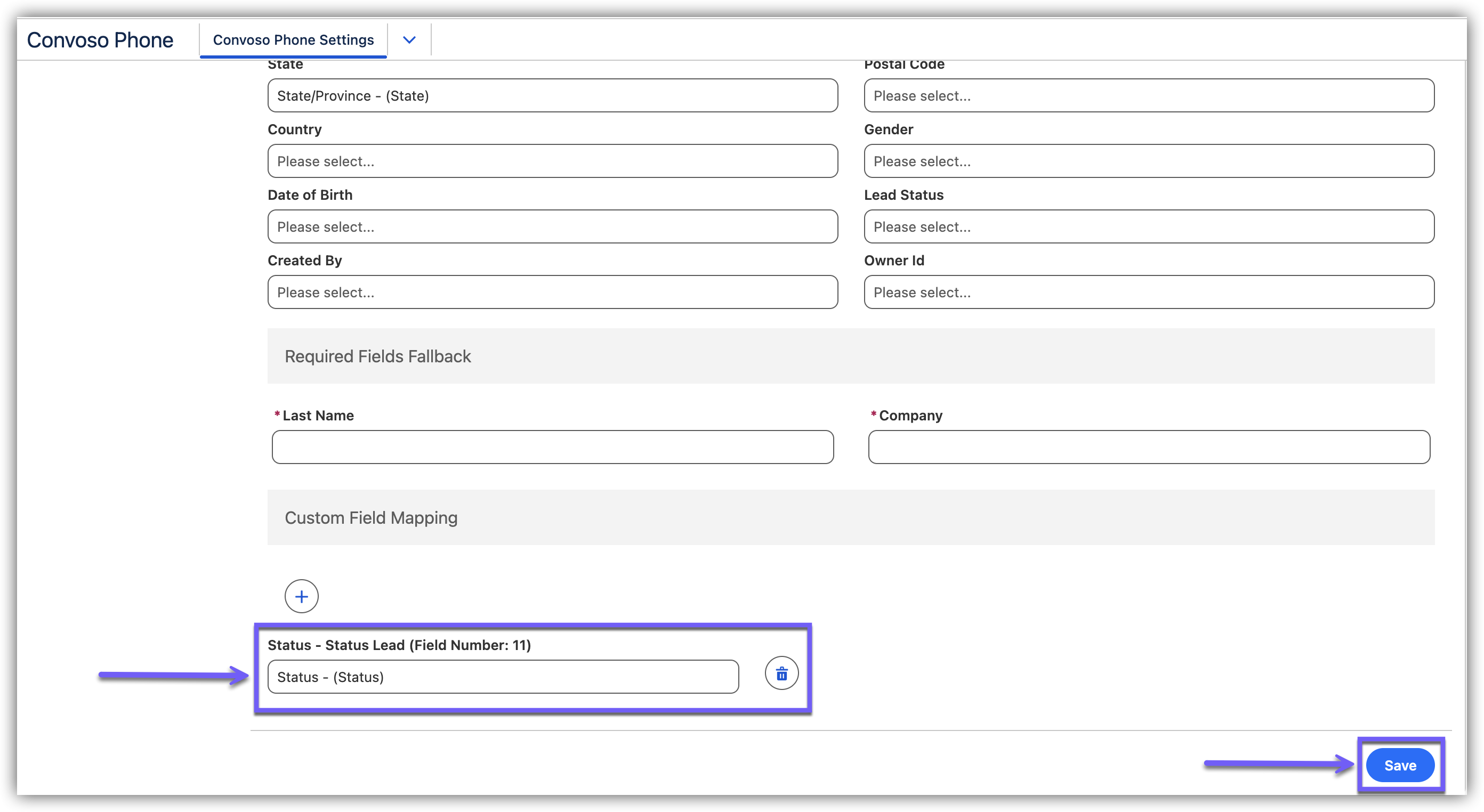Click the Save button
This screenshot has width=1484, height=812.
1399,765
